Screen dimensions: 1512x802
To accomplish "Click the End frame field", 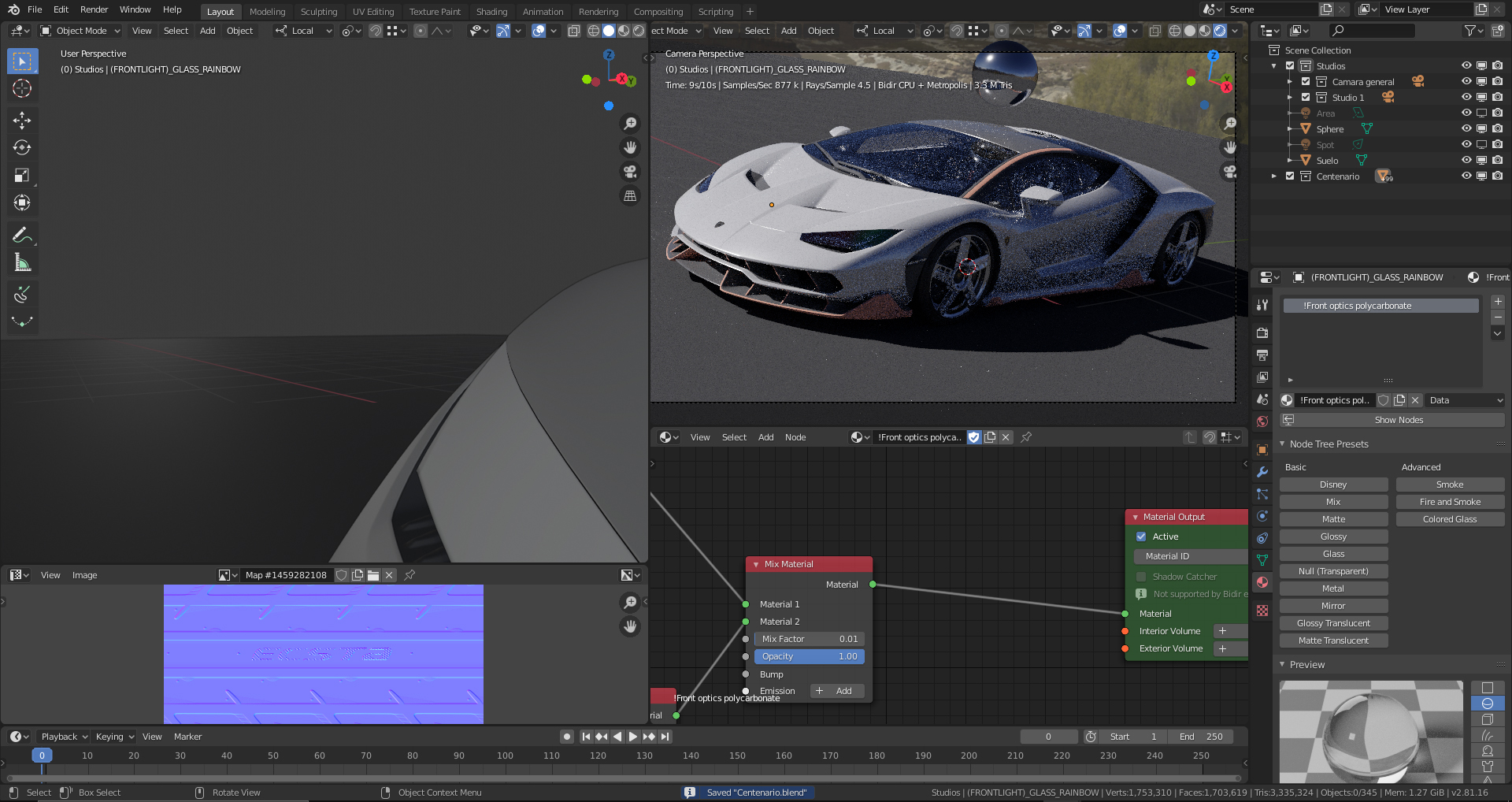I will (1201, 737).
